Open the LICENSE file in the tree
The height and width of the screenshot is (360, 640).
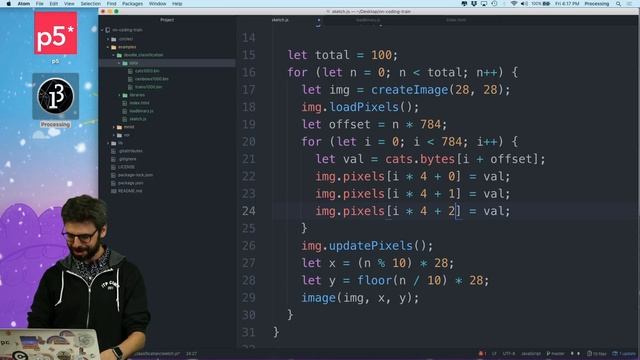coord(126,167)
